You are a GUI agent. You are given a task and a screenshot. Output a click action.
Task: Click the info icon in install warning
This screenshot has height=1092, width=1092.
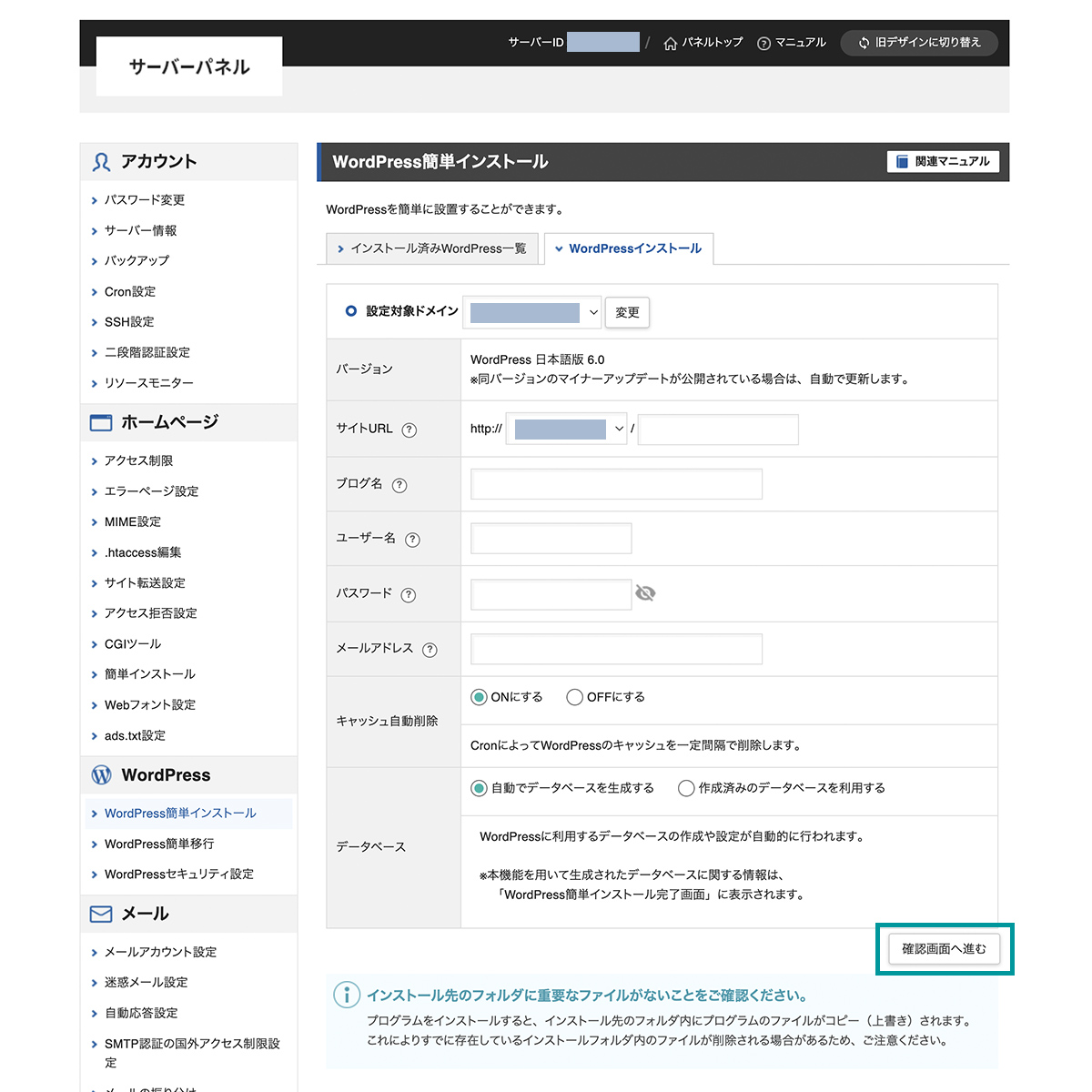(x=347, y=995)
